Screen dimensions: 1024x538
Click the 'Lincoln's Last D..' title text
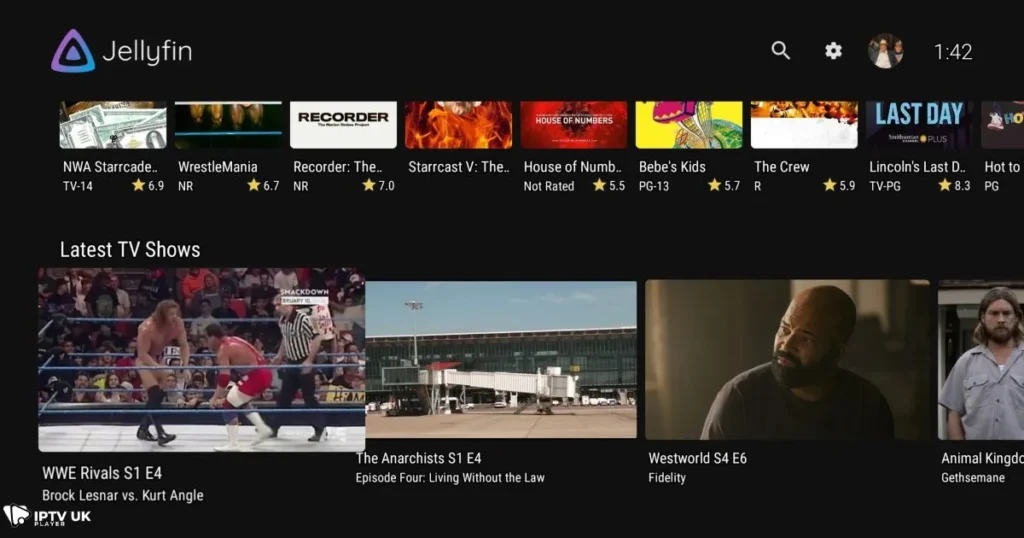point(918,167)
